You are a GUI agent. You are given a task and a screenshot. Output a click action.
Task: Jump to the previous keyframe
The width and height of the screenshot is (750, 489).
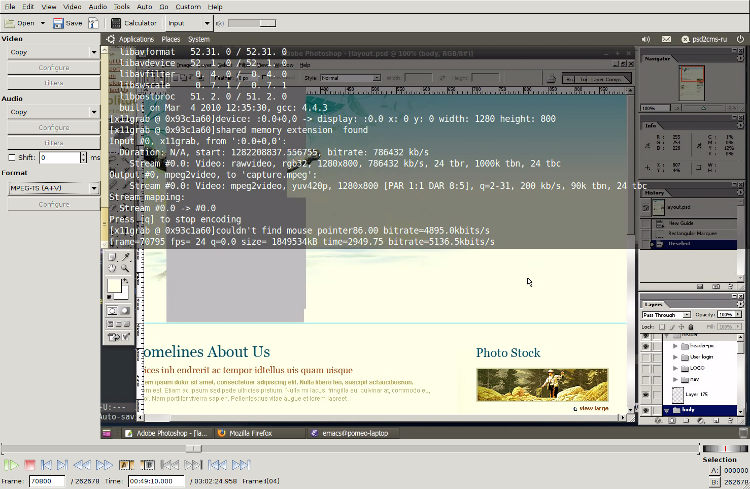pyautogui.click(x=82, y=465)
